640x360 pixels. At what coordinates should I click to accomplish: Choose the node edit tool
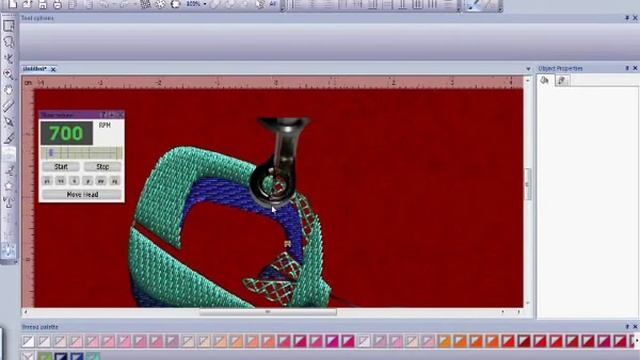point(9,58)
